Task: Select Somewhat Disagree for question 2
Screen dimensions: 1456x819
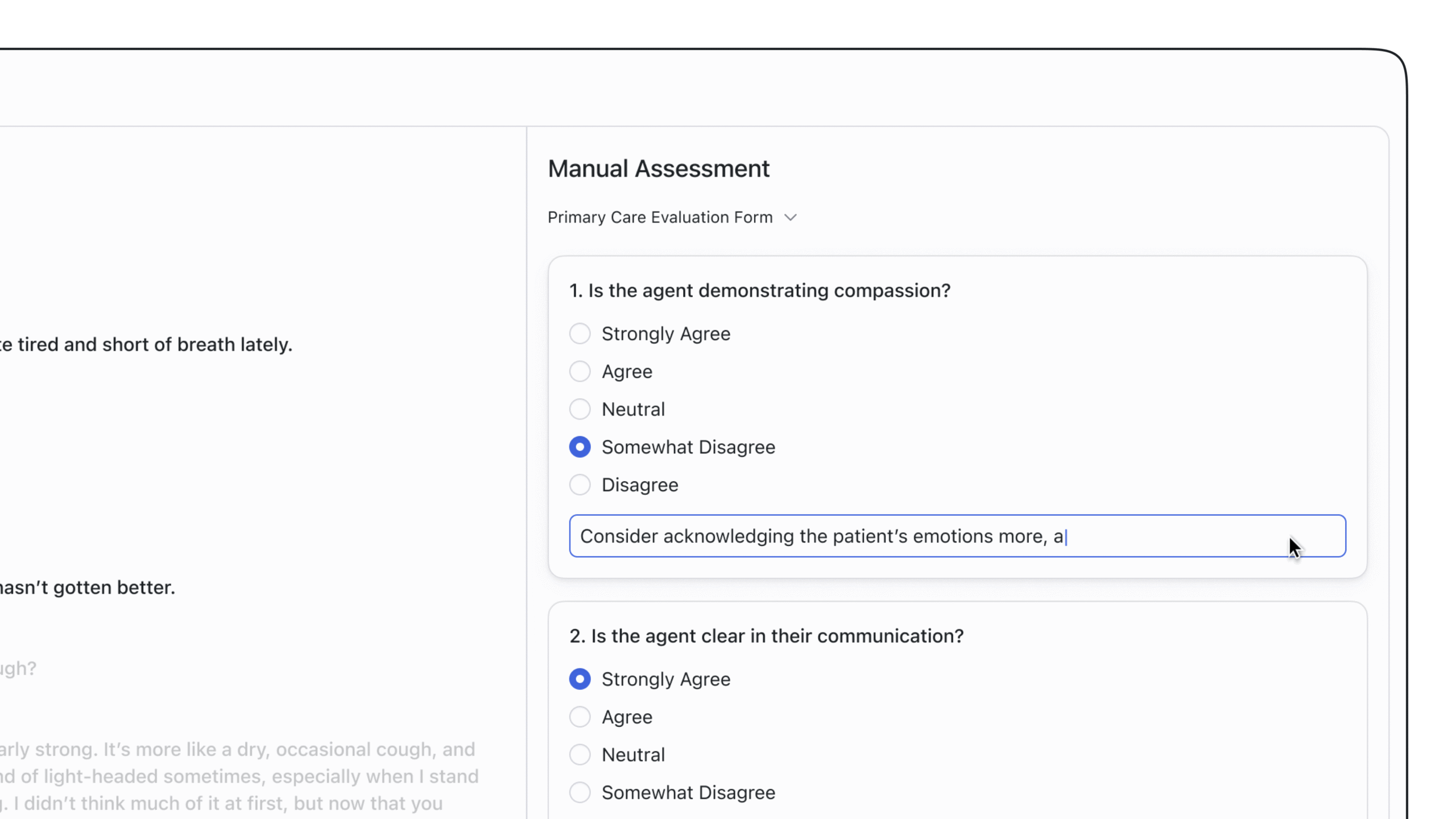Action: [x=580, y=792]
